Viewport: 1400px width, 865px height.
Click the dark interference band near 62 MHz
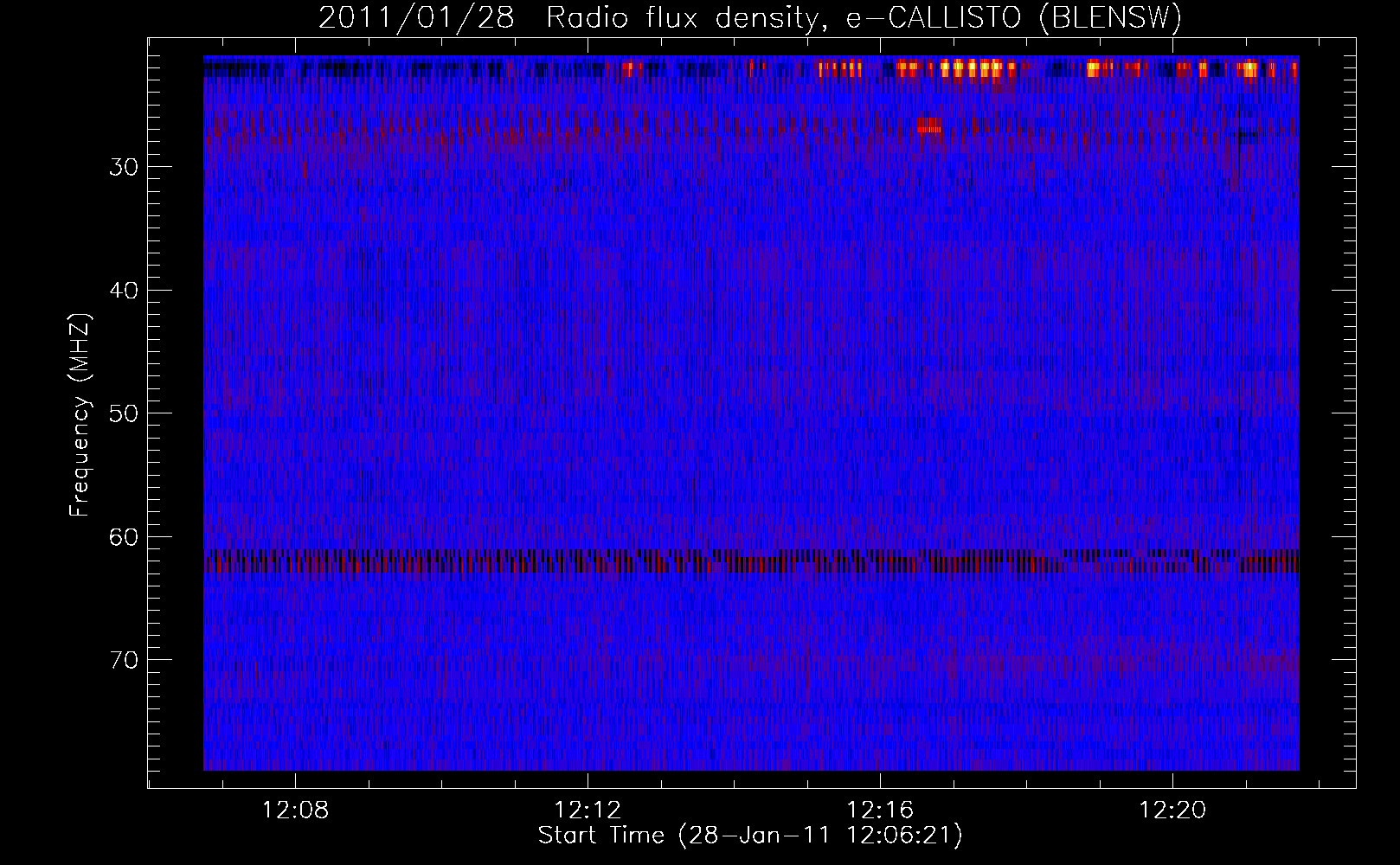pos(751,561)
